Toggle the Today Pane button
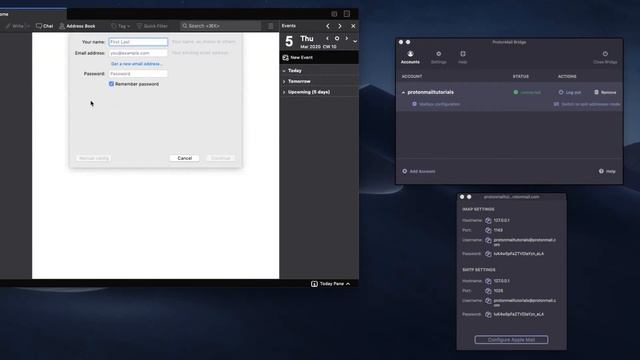The height and width of the screenshot is (360, 640). coord(331,284)
